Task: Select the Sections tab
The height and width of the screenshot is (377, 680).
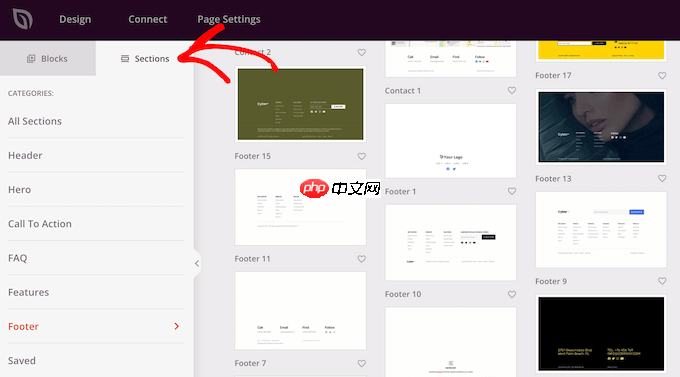Action: click(x=145, y=59)
